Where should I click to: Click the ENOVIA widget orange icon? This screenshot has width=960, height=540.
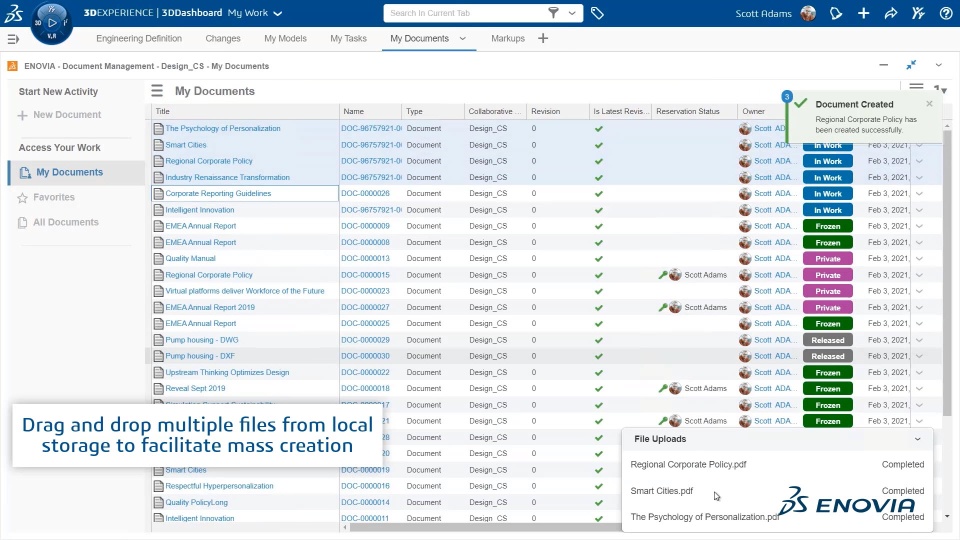pos(12,66)
